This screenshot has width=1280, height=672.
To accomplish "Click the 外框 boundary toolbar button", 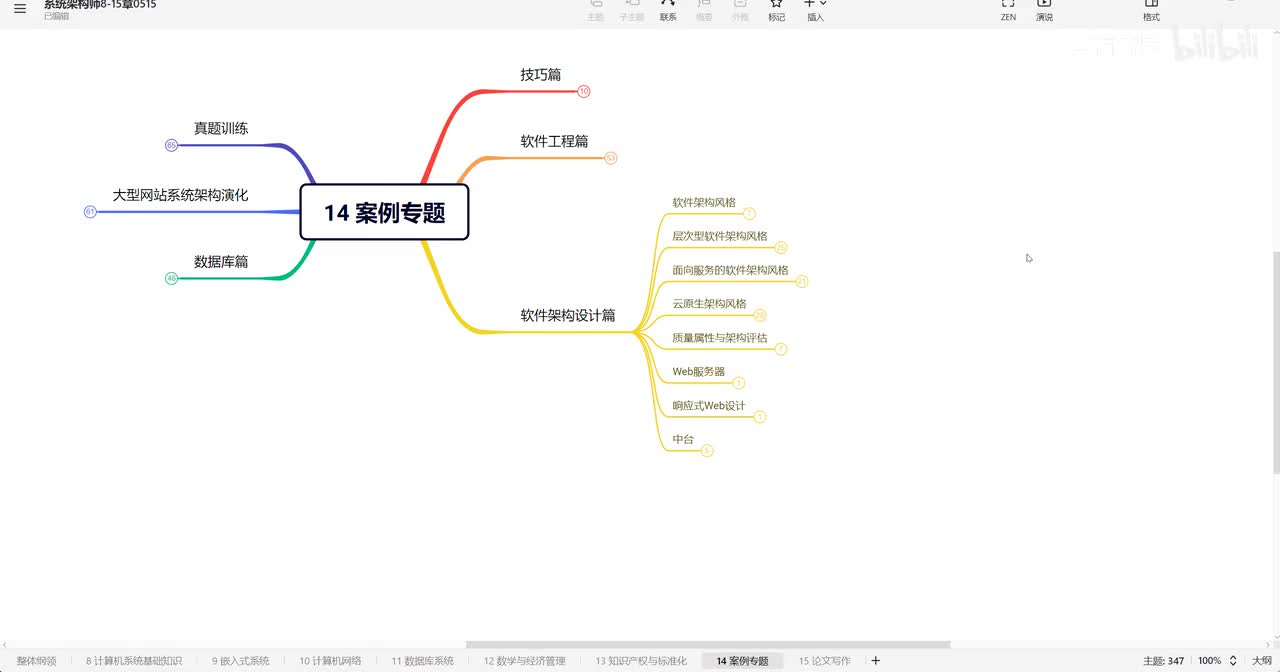I will (x=740, y=10).
